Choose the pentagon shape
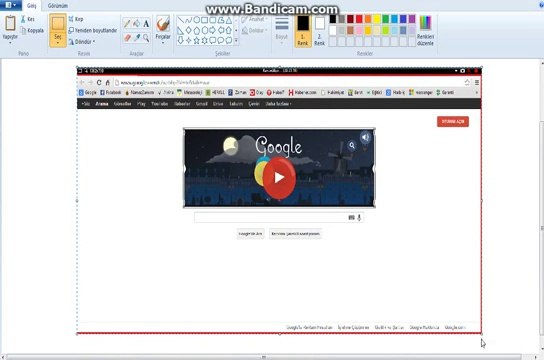The width and height of the screenshot is (544, 360). (196, 31)
